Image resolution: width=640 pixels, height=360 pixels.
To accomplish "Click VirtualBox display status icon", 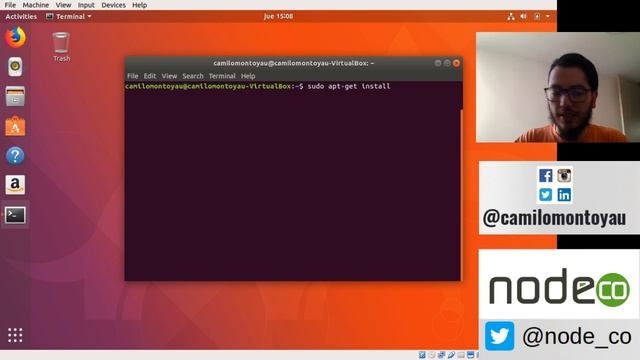I will 470,355.
